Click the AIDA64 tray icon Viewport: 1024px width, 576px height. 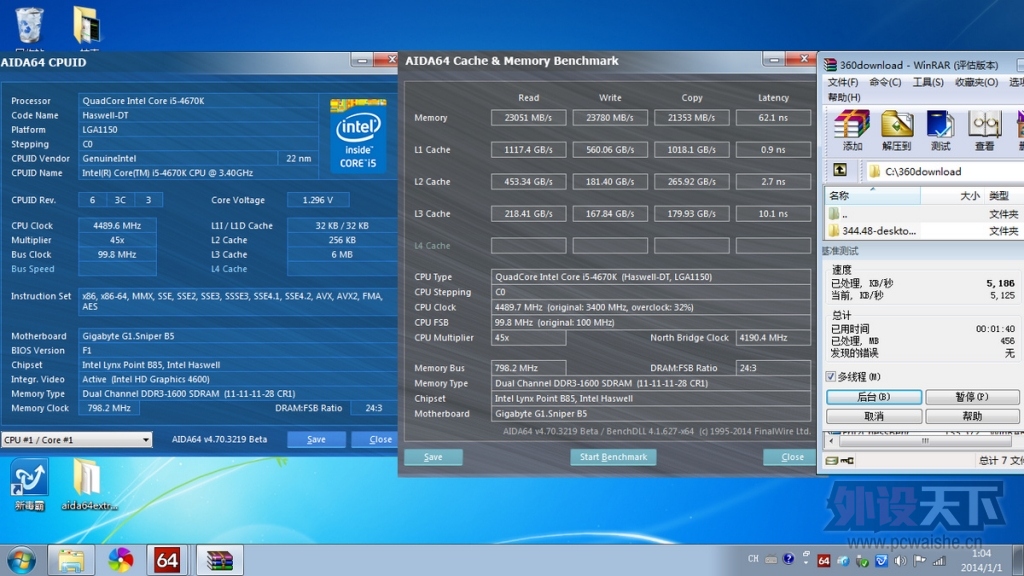(x=824, y=560)
